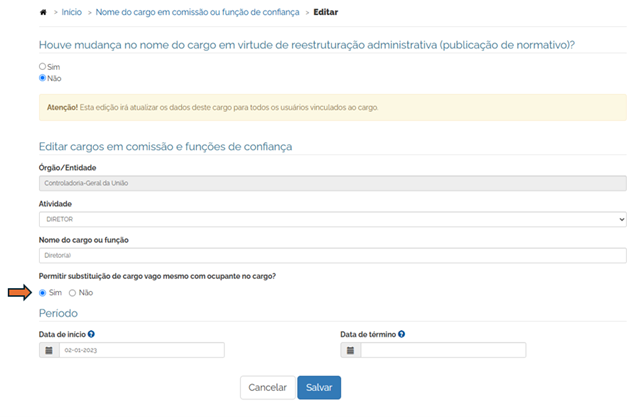Click the yellow Atenção warning banner
Screen dimensions: 641x417
[332, 107]
